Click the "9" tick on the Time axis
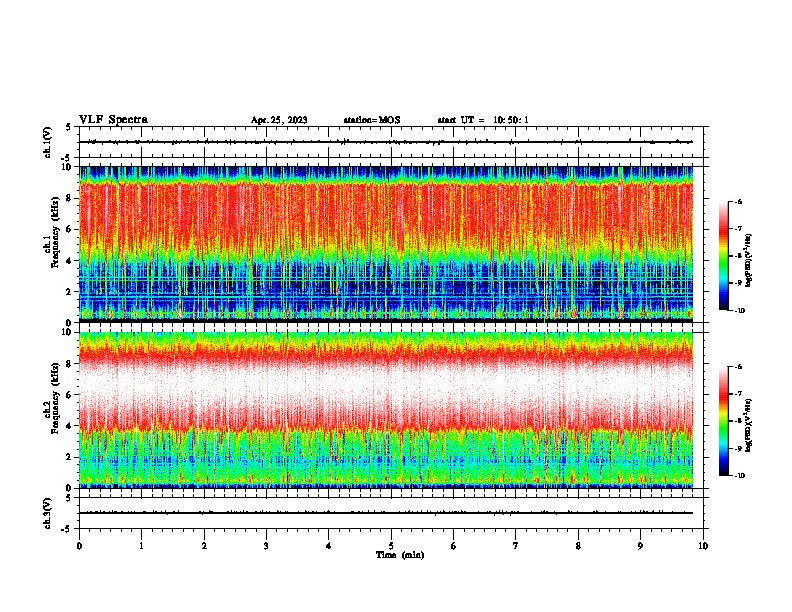 (640, 546)
